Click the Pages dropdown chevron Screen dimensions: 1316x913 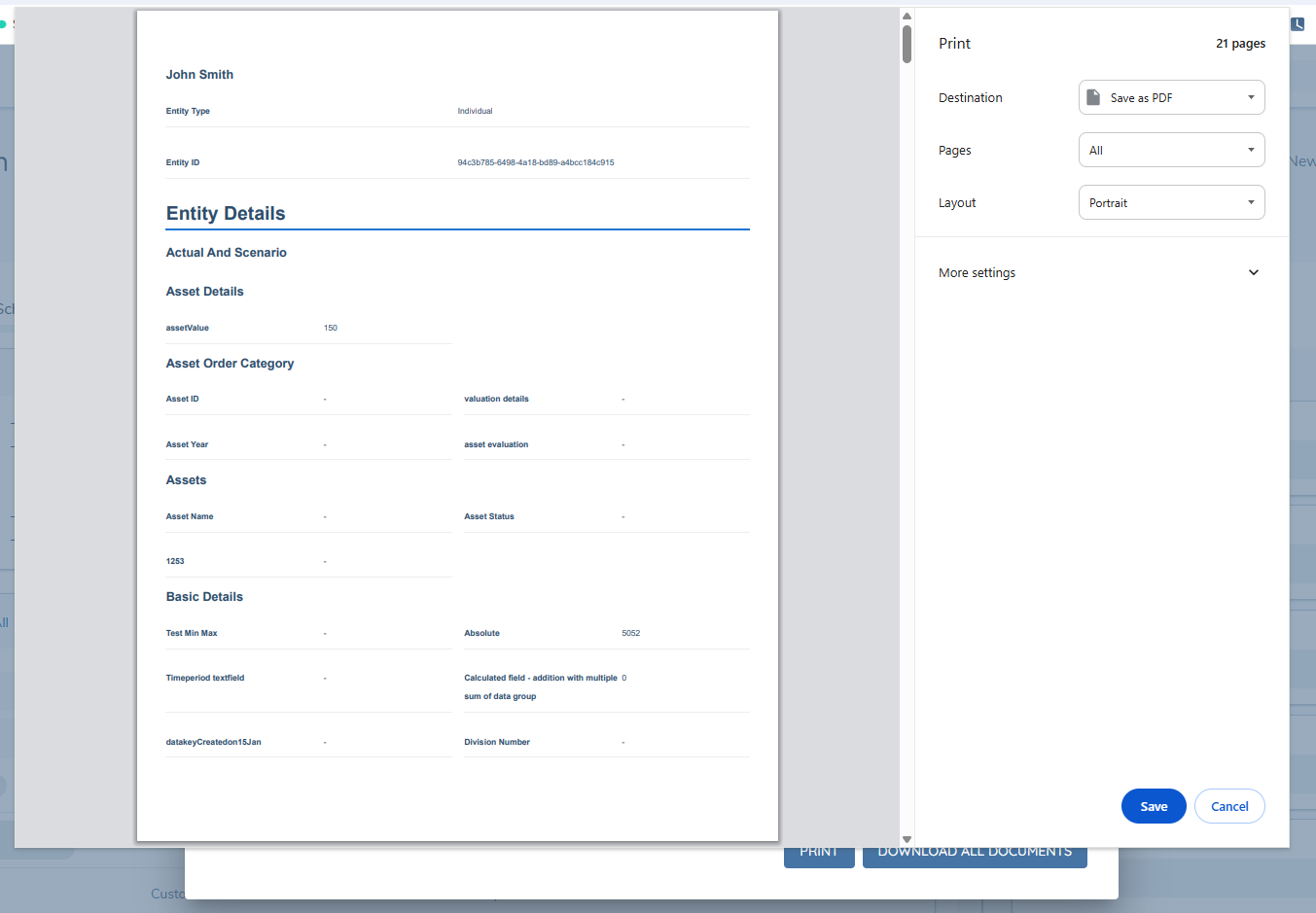pos(1253,149)
